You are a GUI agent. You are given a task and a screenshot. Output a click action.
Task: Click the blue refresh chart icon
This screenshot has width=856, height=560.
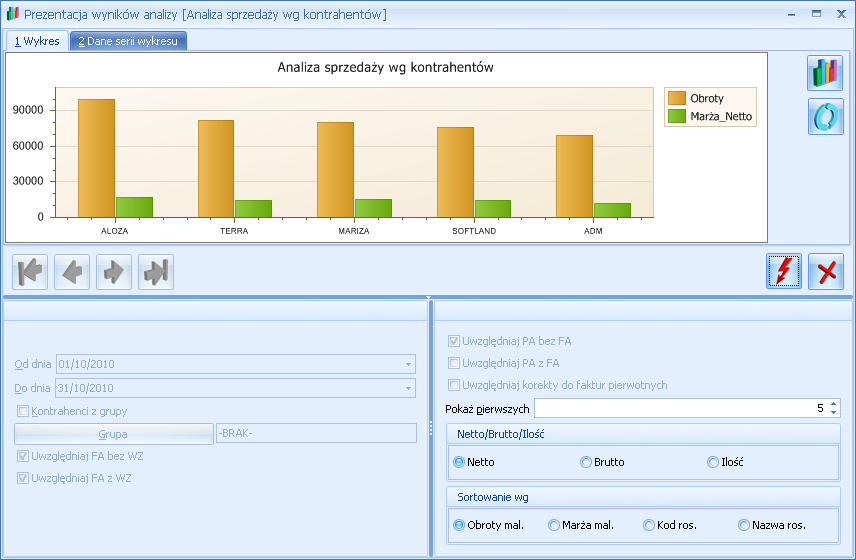click(x=825, y=116)
